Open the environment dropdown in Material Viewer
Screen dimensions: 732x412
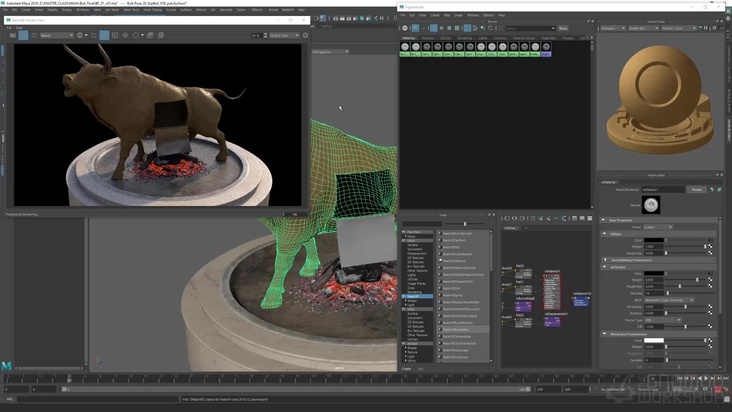[678, 28]
